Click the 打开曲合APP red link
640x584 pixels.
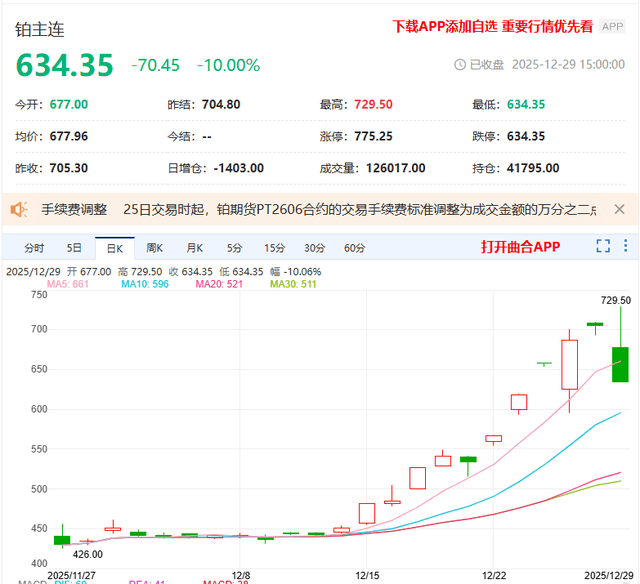(x=520, y=247)
